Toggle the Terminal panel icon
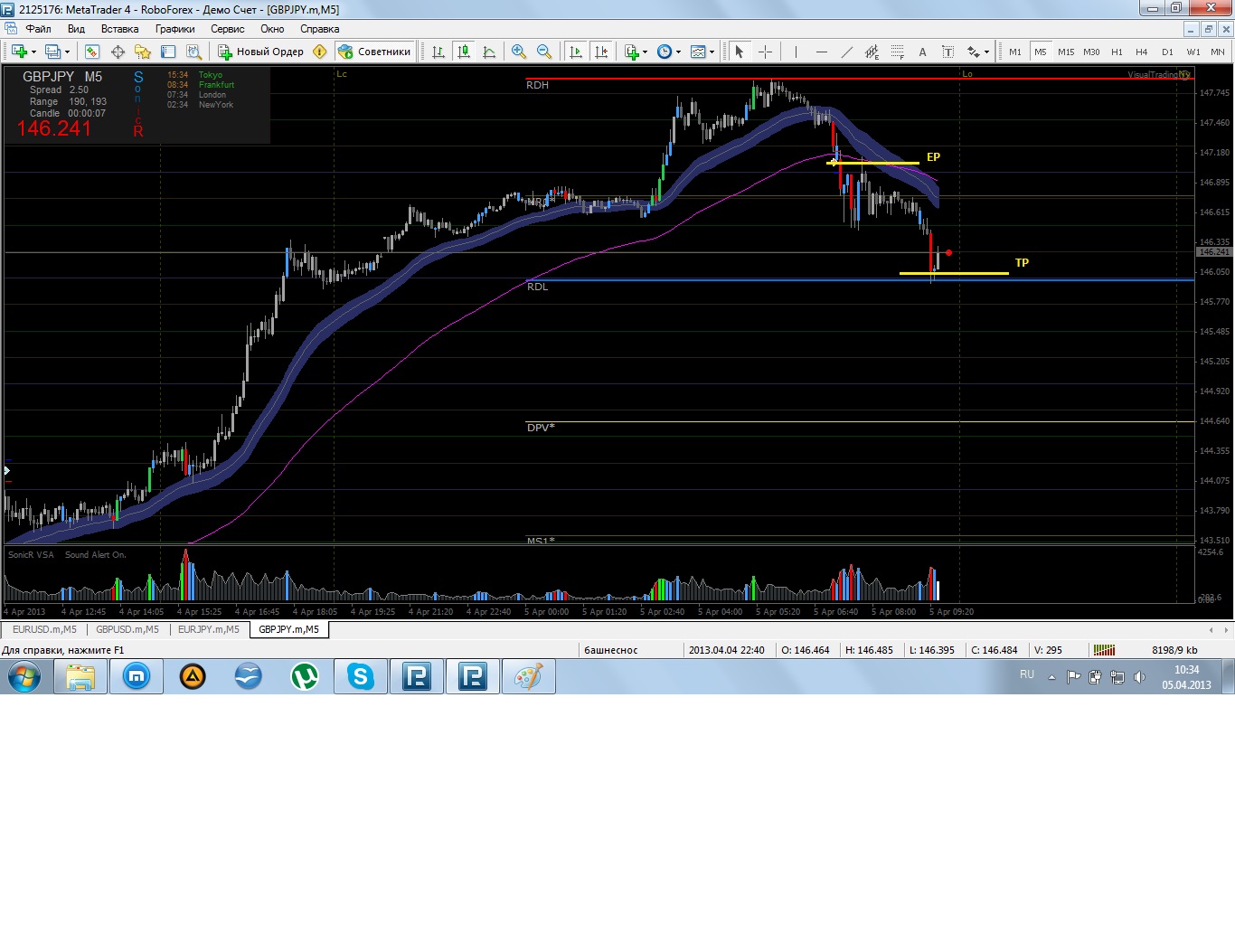 coord(168,52)
